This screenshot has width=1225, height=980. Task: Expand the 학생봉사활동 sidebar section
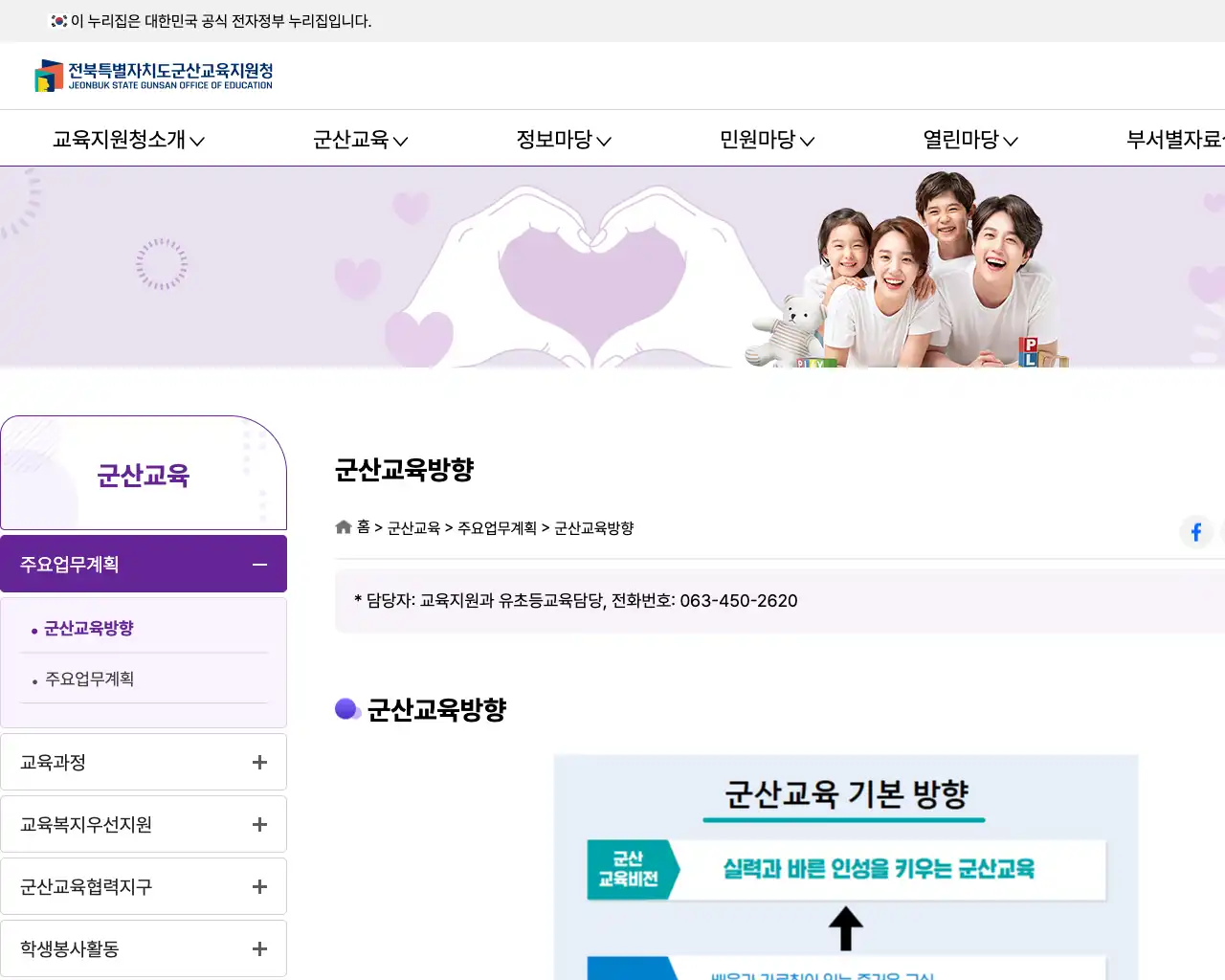click(258, 948)
